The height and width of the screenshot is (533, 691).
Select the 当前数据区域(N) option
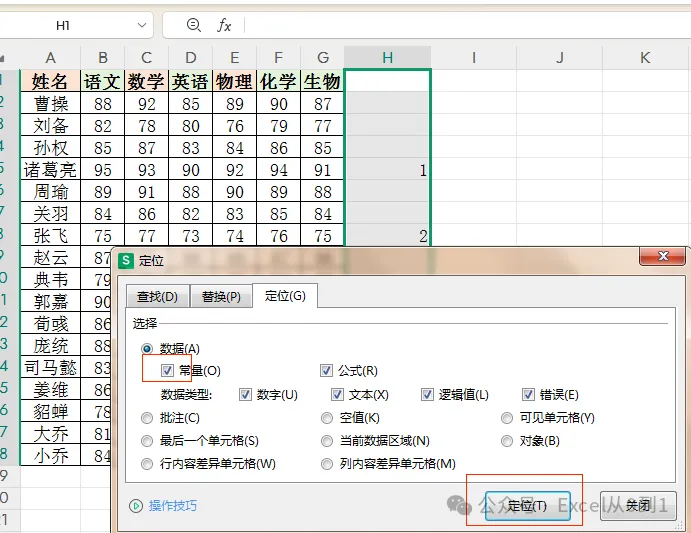[x=327, y=440]
